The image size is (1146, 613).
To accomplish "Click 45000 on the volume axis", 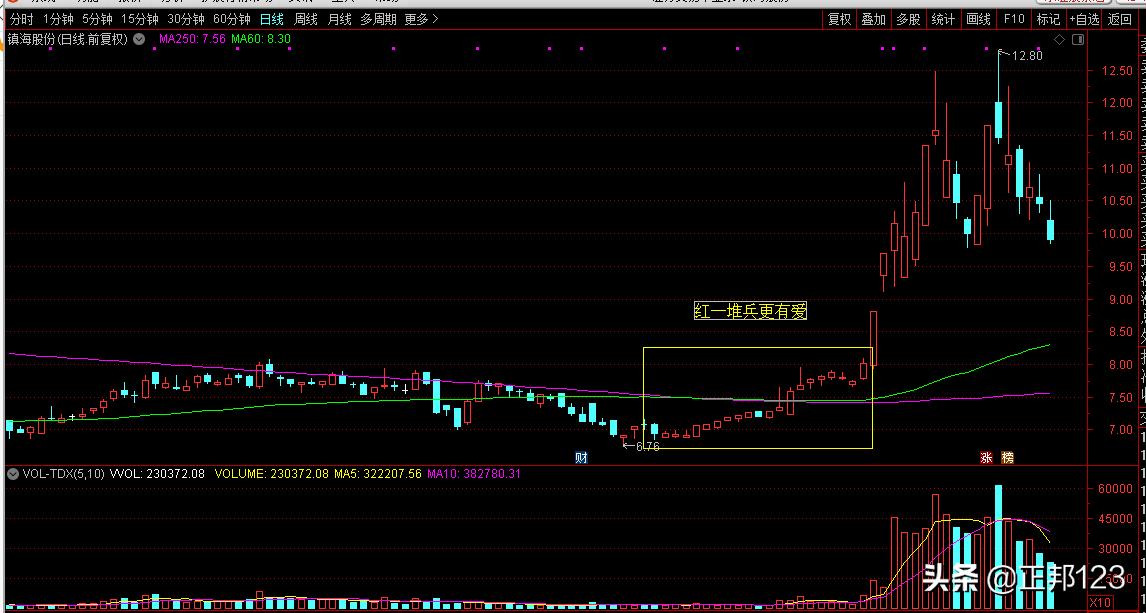I will click(x=1117, y=519).
